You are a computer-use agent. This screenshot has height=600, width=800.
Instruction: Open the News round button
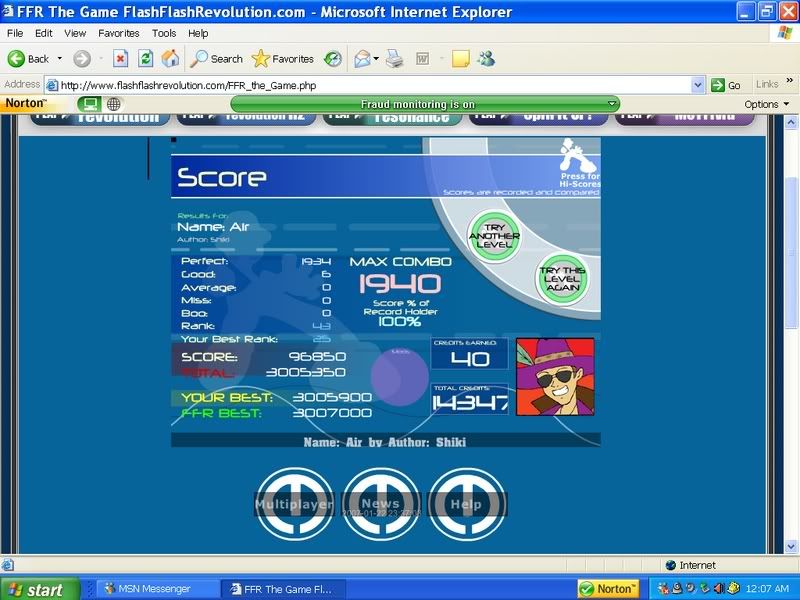(x=381, y=505)
